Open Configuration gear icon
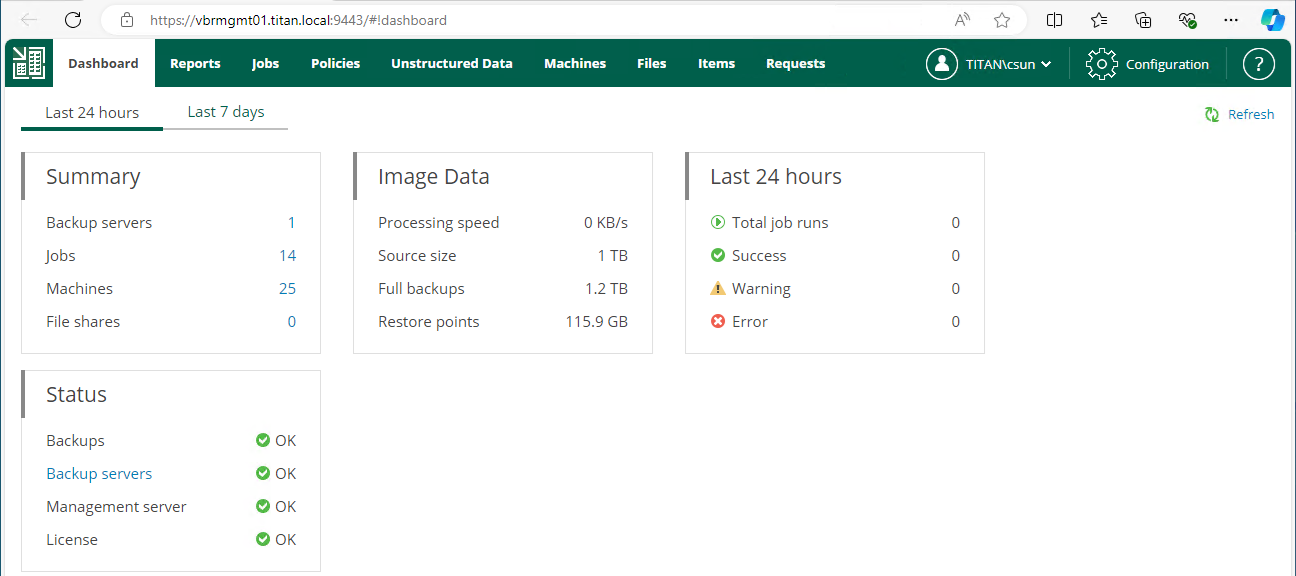This screenshot has width=1296, height=576. (x=1101, y=64)
